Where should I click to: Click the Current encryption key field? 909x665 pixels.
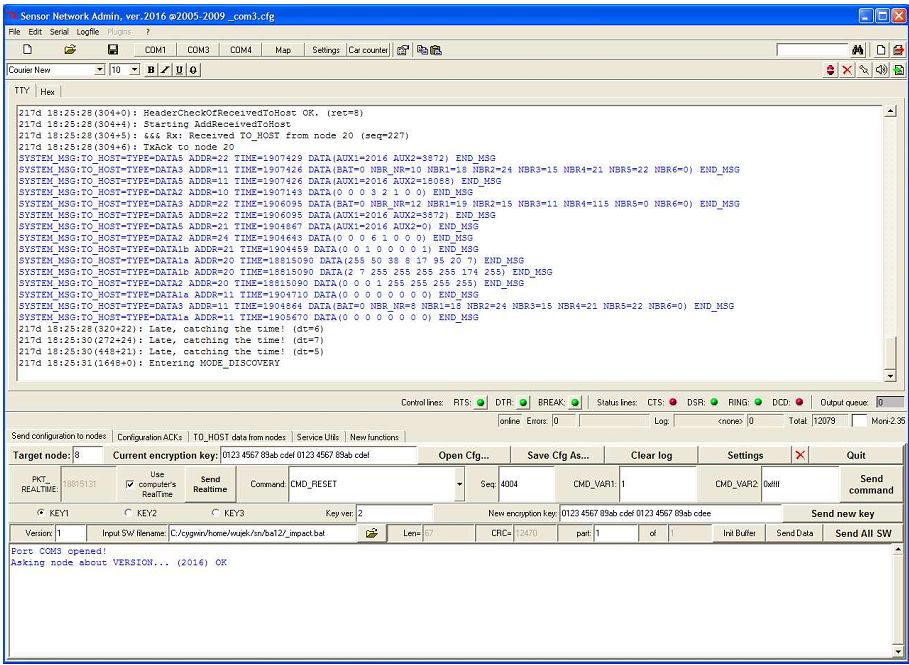(x=318, y=455)
